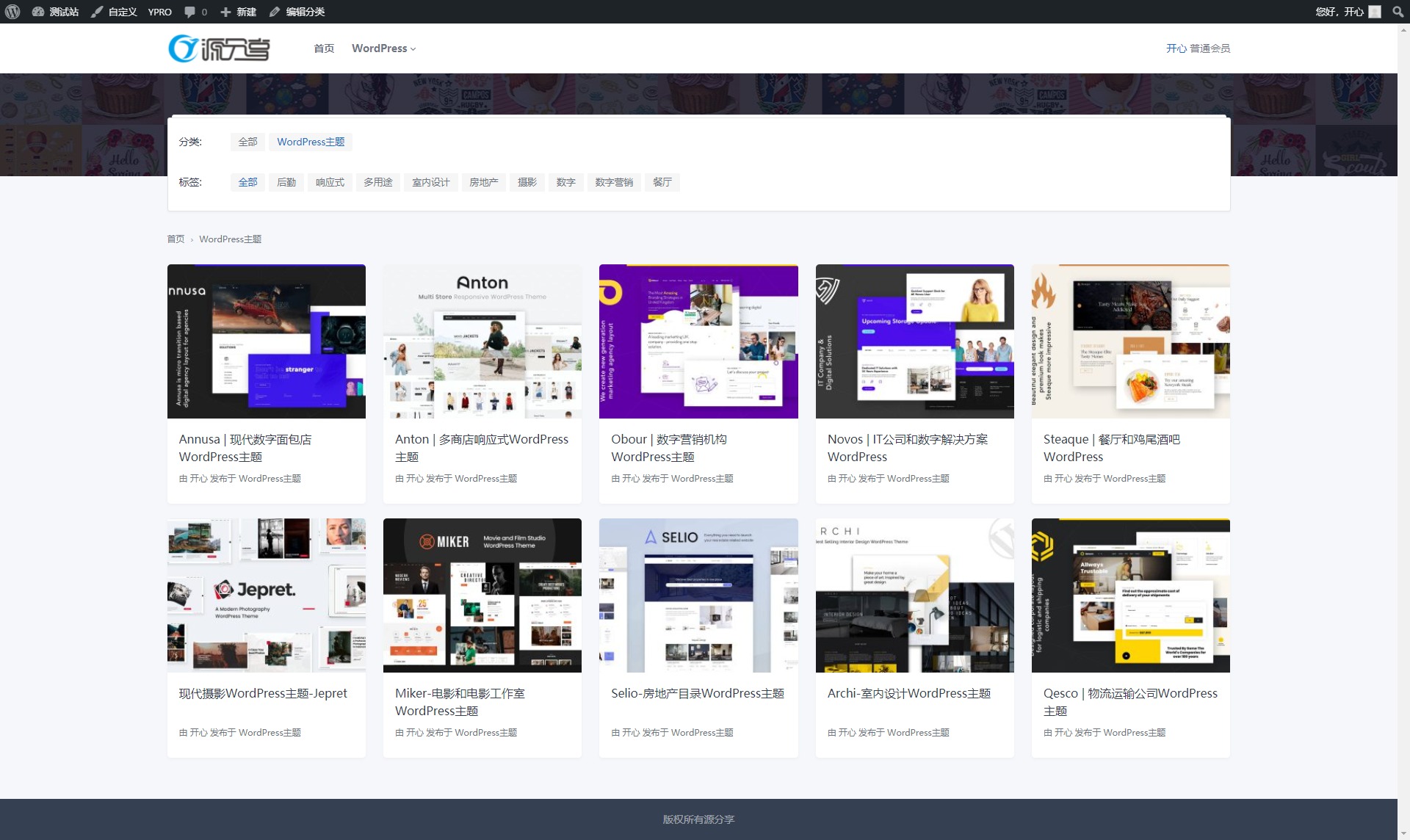Open the WordPress logo menu in admin bar
Viewport: 1410px width, 840px height.
click(12, 12)
